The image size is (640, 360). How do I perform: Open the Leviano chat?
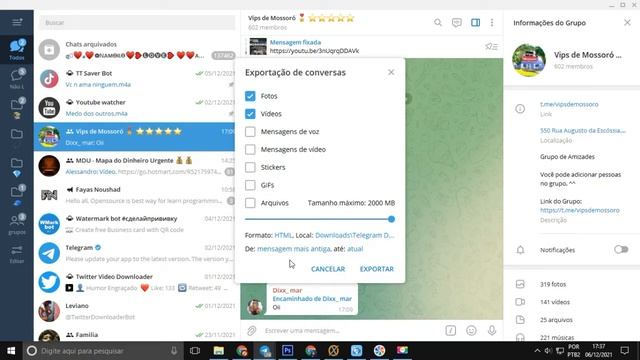(135, 311)
